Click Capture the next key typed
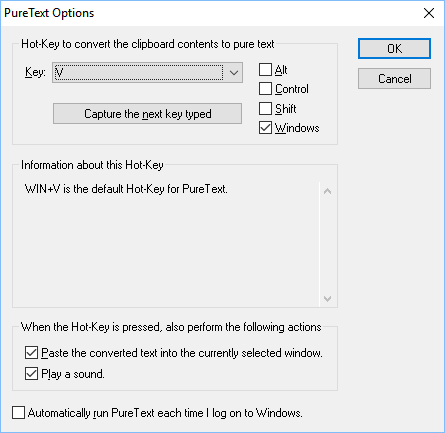445x433 pixels. (x=147, y=114)
